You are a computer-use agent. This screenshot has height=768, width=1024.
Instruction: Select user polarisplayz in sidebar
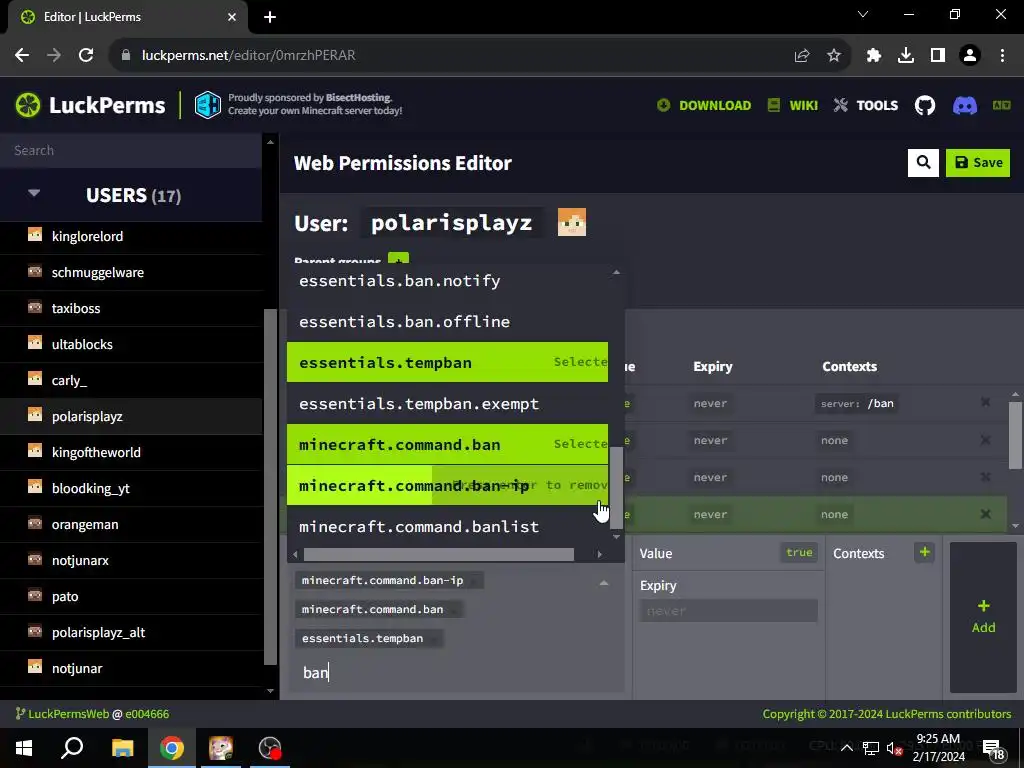(131, 416)
